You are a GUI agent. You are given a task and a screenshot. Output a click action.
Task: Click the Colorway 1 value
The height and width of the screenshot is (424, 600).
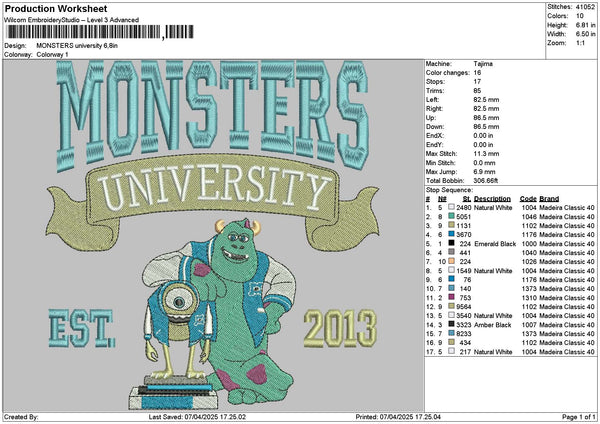(x=52, y=55)
